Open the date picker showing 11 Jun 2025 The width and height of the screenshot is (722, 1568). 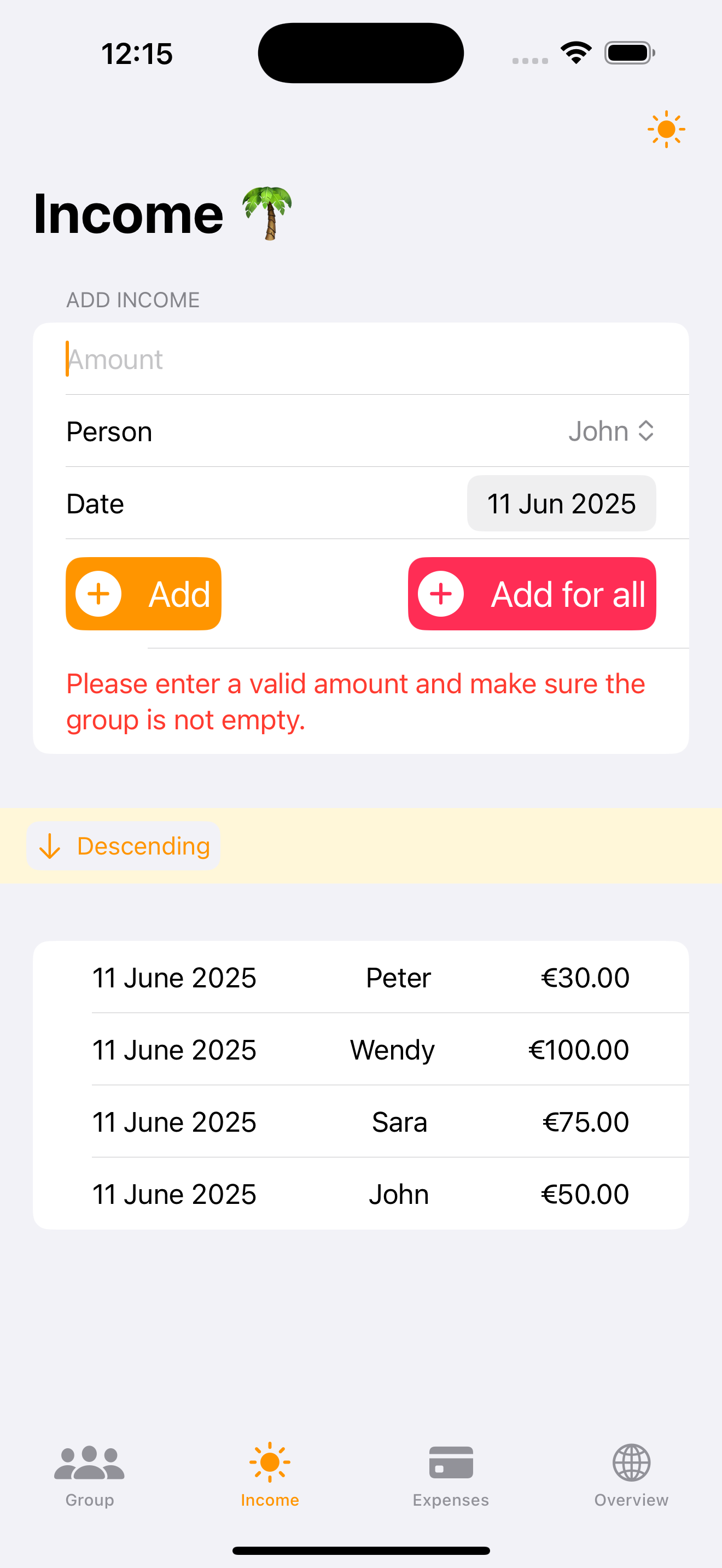coord(561,504)
